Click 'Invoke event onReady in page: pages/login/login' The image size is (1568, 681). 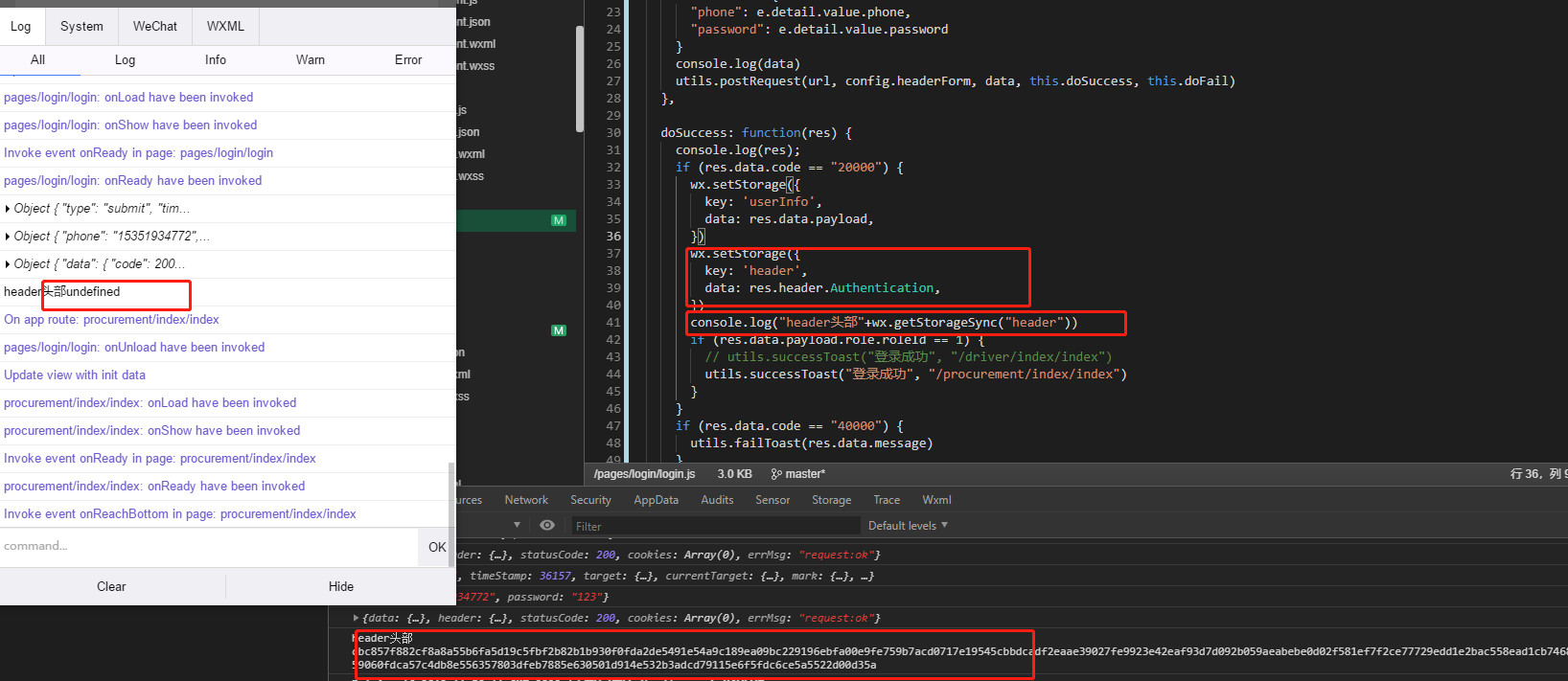[x=227, y=152]
